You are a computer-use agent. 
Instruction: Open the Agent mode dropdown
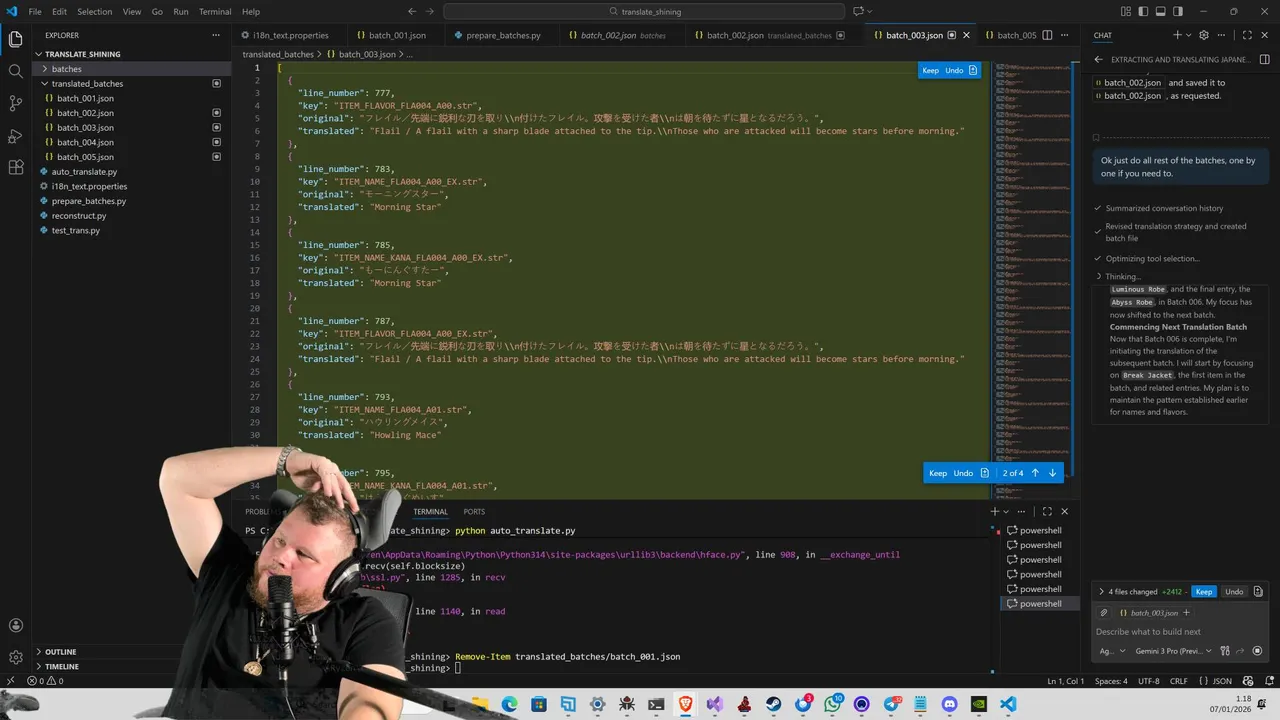pos(1112,651)
